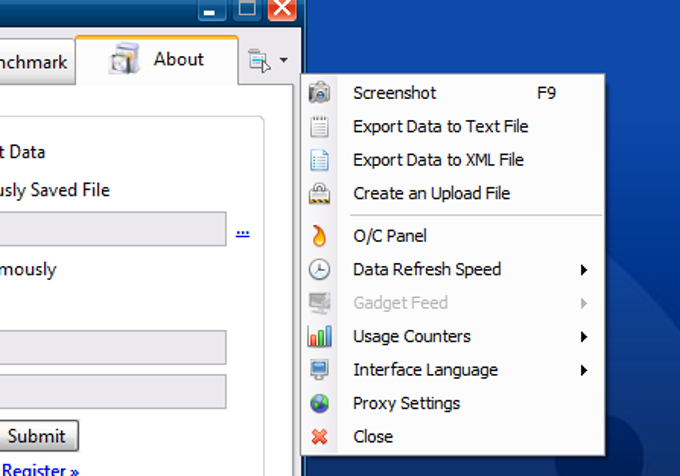Minimize the application window
This screenshot has height=476, width=680.
click(x=212, y=9)
